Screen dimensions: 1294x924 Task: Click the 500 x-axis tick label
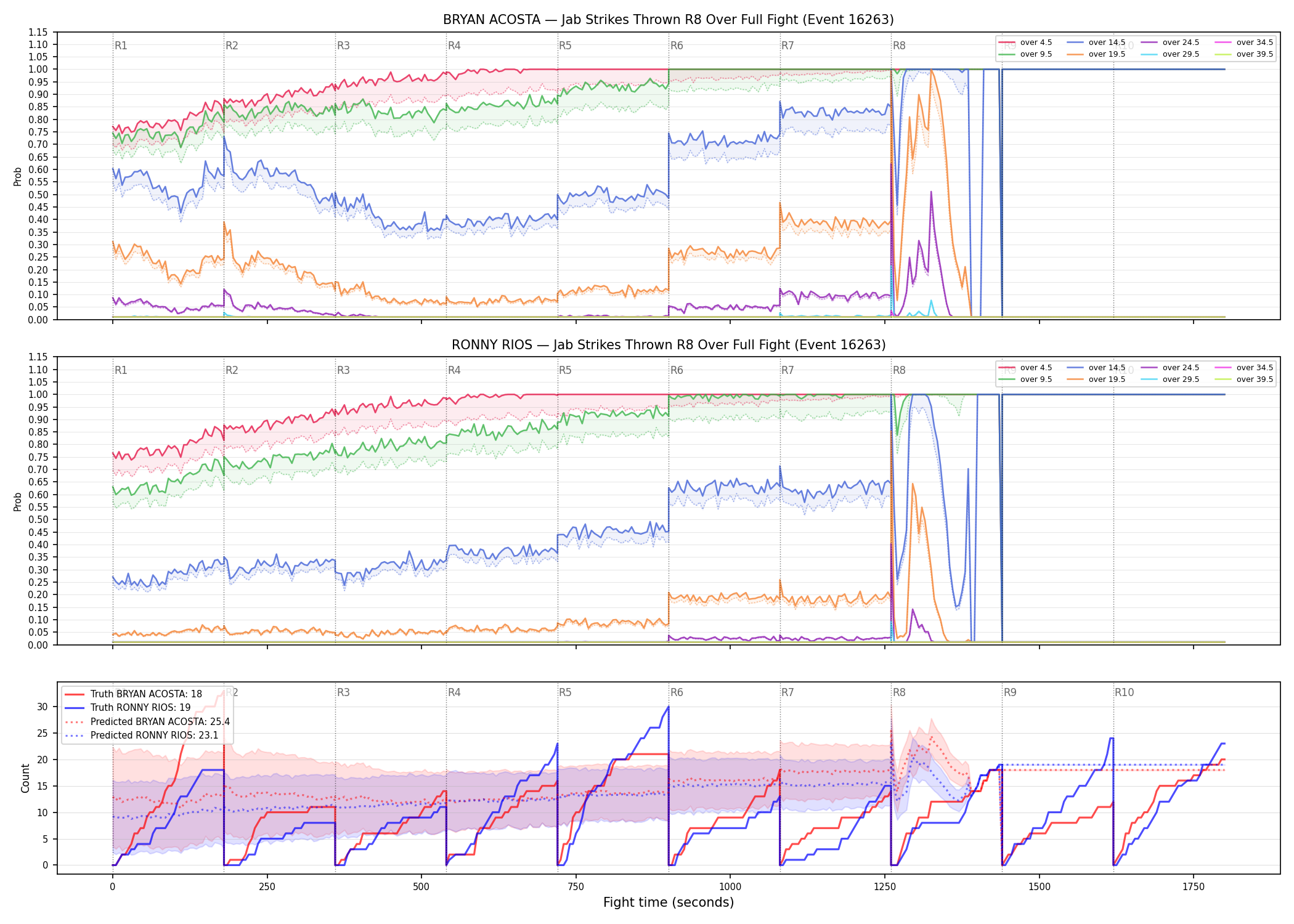(x=421, y=887)
